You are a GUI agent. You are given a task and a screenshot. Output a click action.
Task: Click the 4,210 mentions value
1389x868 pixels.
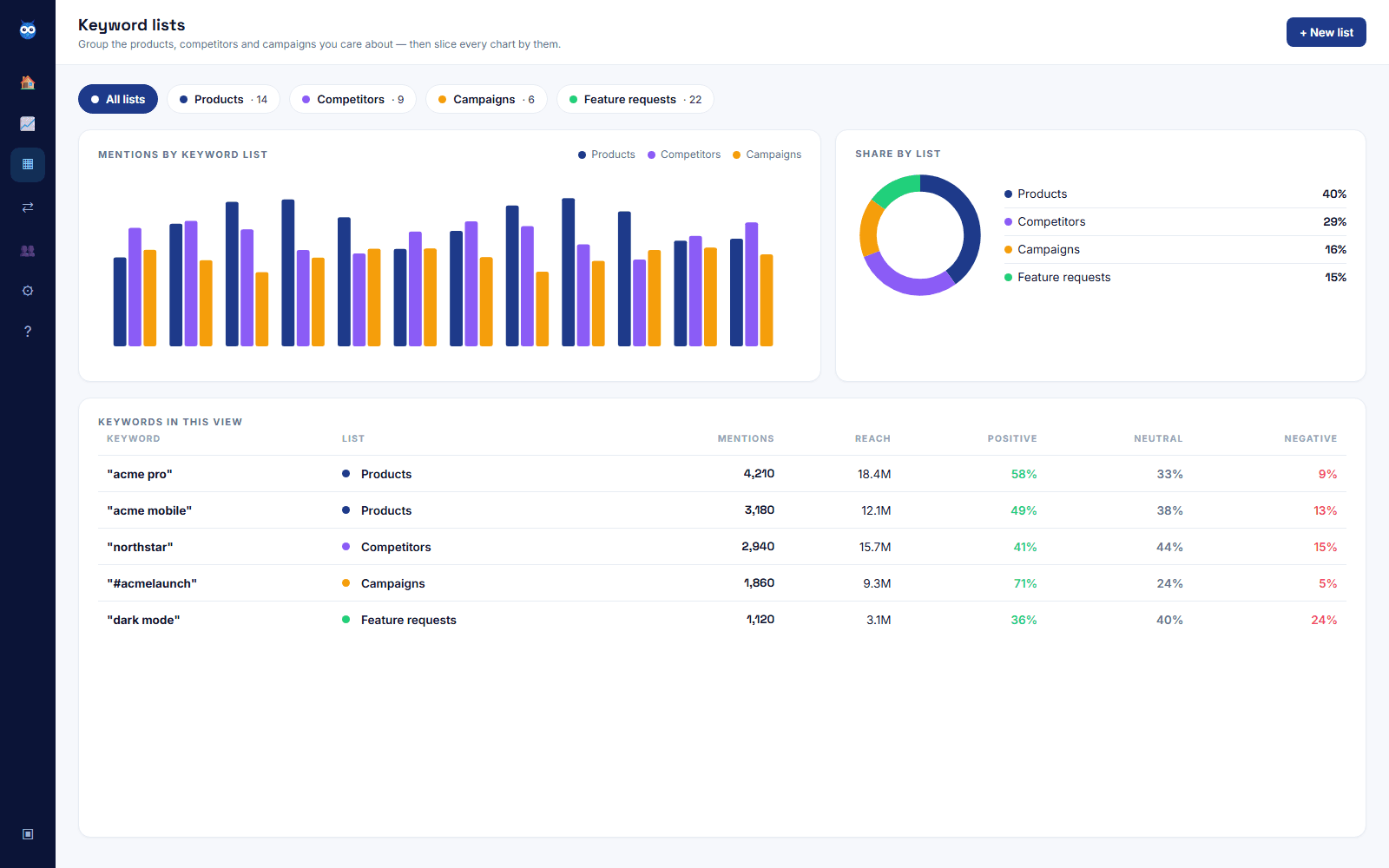[759, 474]
